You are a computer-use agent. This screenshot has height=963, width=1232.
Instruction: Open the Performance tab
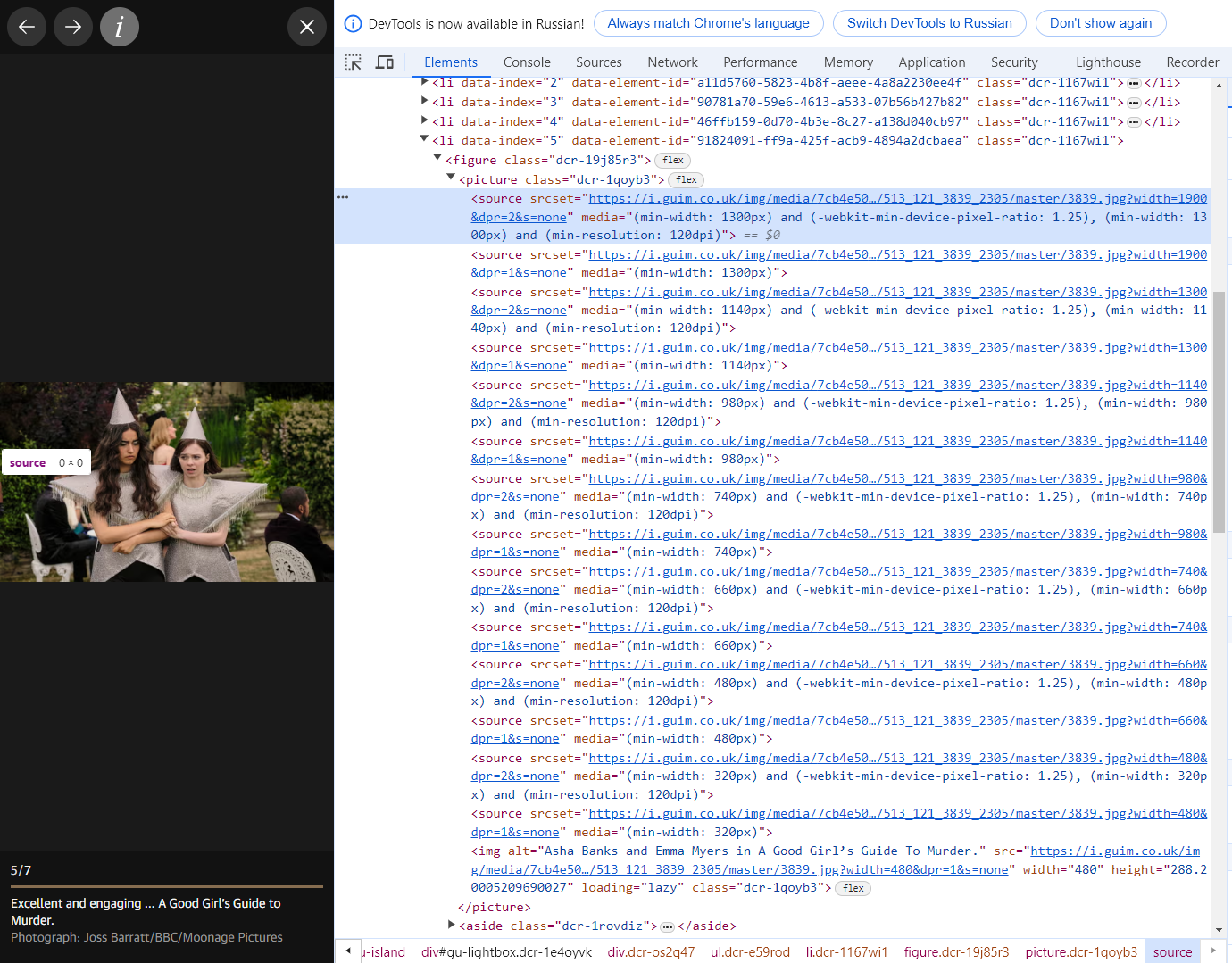pyautogui.click(x=761, y=62)
